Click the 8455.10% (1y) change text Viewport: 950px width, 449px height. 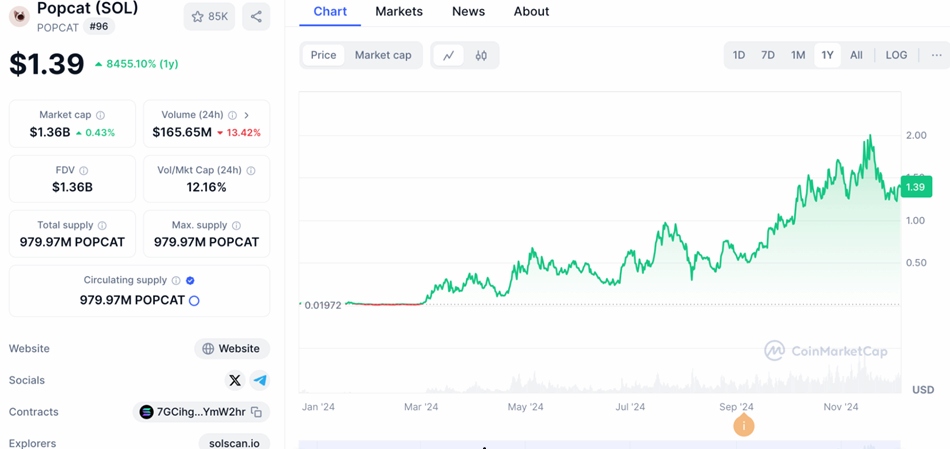[x=142, y=64]
